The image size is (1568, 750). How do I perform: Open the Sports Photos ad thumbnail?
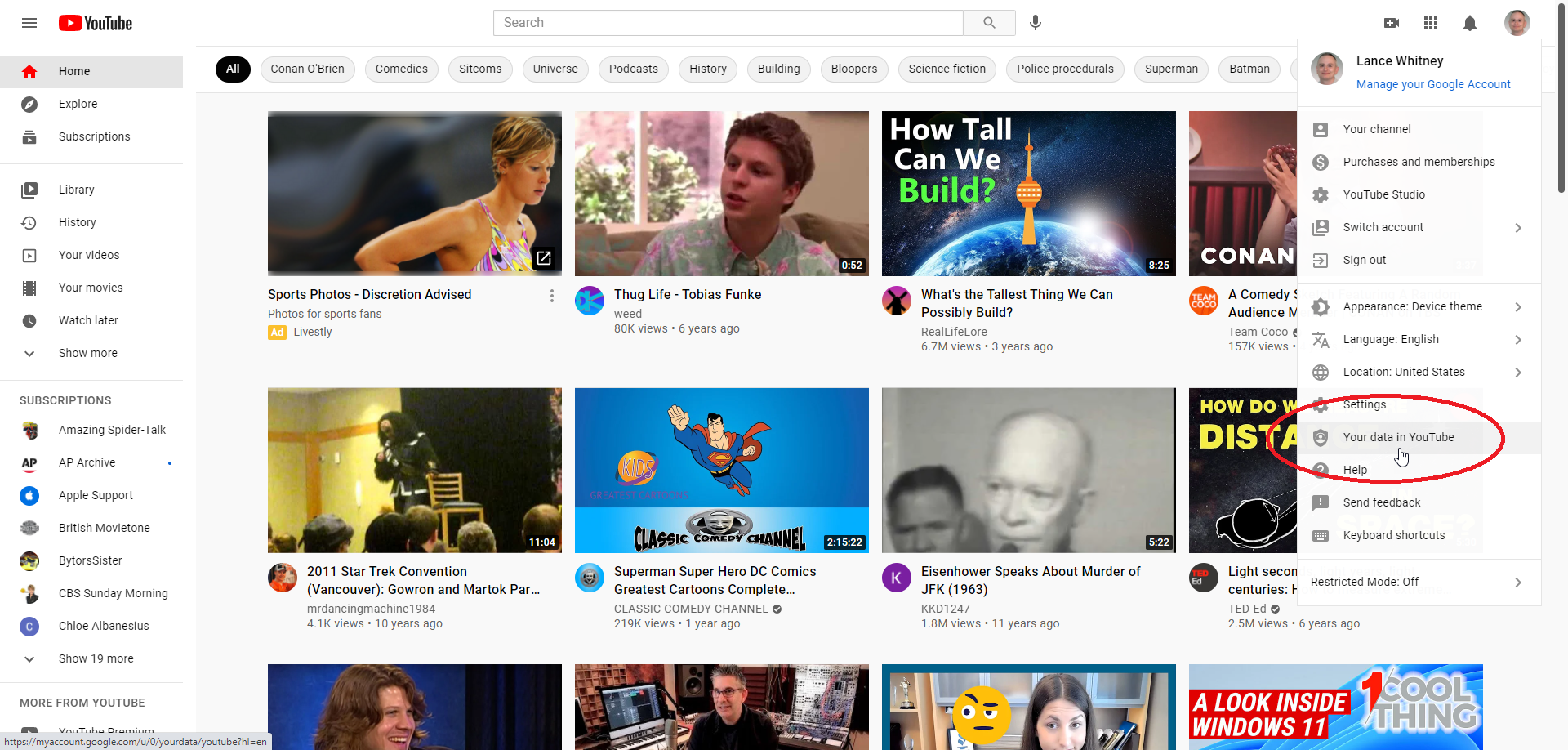pos(415,194)
